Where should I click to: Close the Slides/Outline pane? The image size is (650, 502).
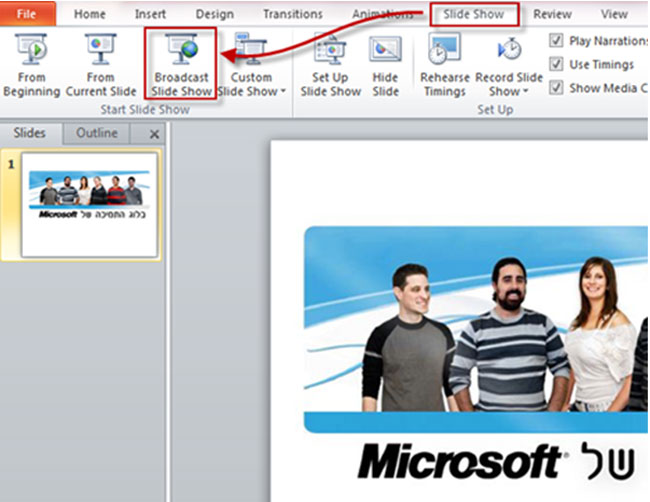point(154,135)
